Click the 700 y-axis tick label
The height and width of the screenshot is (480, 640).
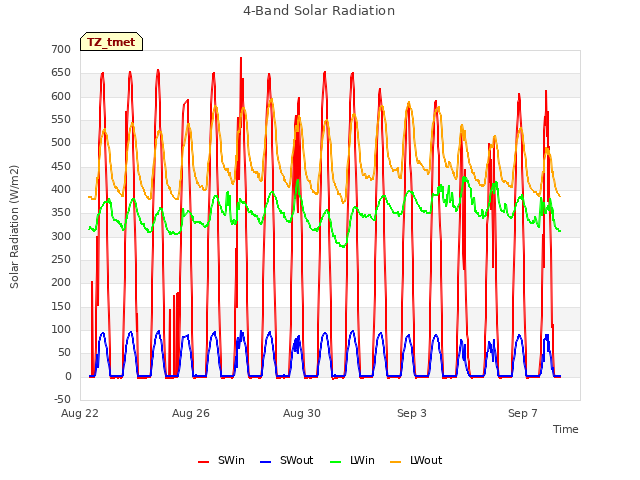tap(61, 49)
